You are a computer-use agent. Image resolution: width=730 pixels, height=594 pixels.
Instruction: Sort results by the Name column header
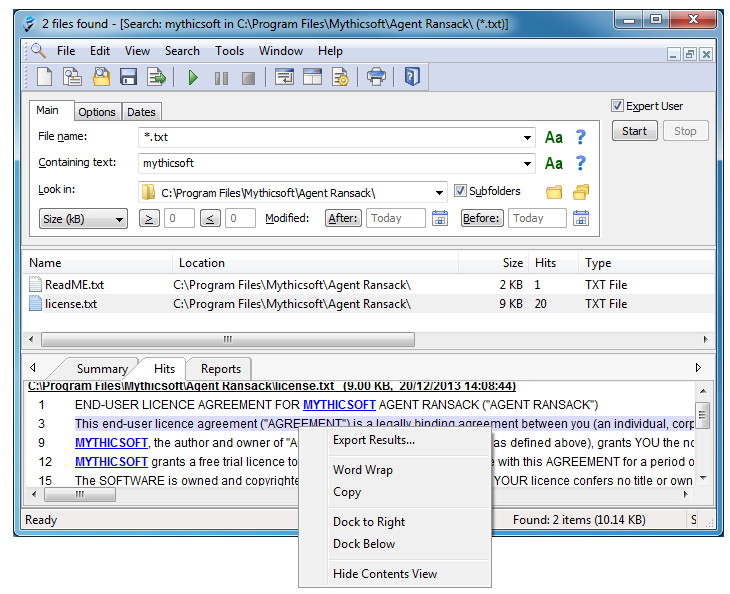[98, 263]
